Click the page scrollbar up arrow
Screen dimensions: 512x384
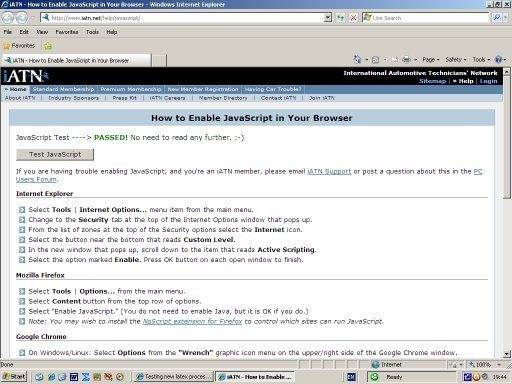point(507,71)
